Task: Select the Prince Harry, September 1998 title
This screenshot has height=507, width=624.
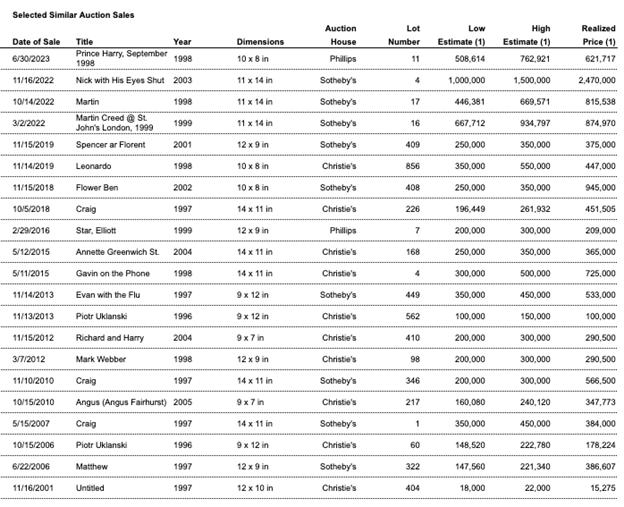Action: [121, 57]
